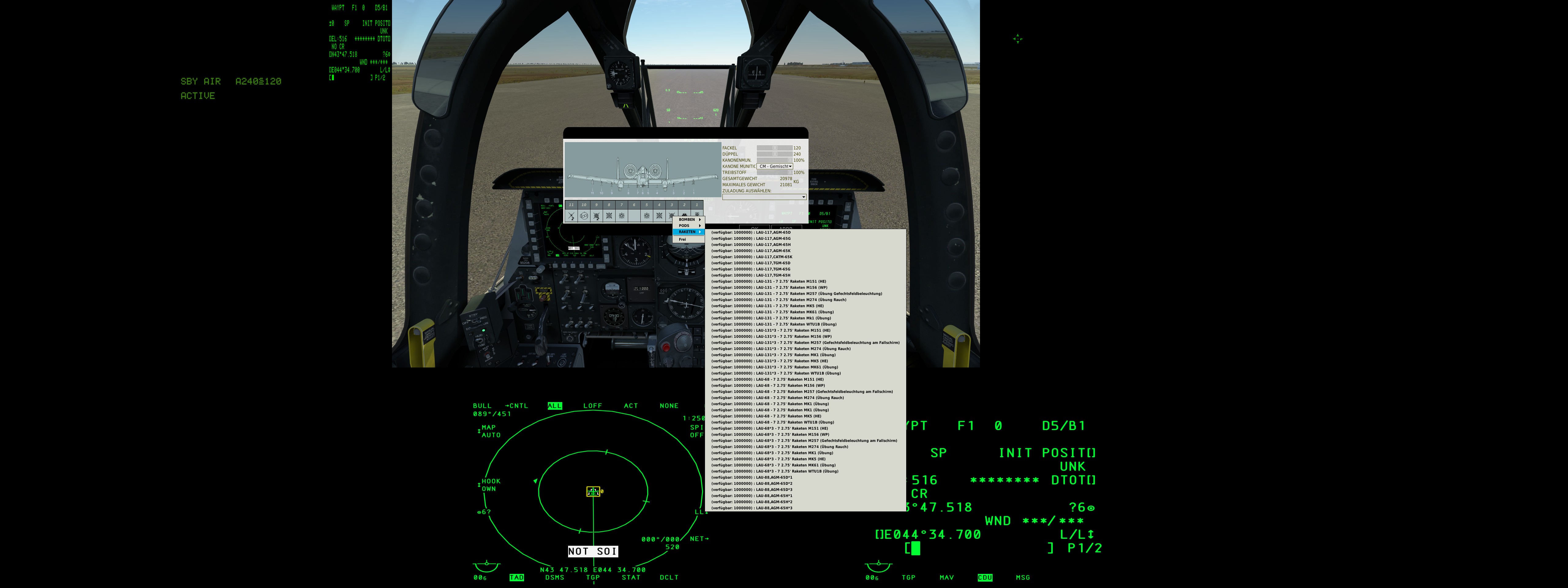Screen dimensions: 1568x588
Task: Select LAU-131*3 Raketen WTU1B (Übung)
Action: pyautogui.click(x=806, y=373)
